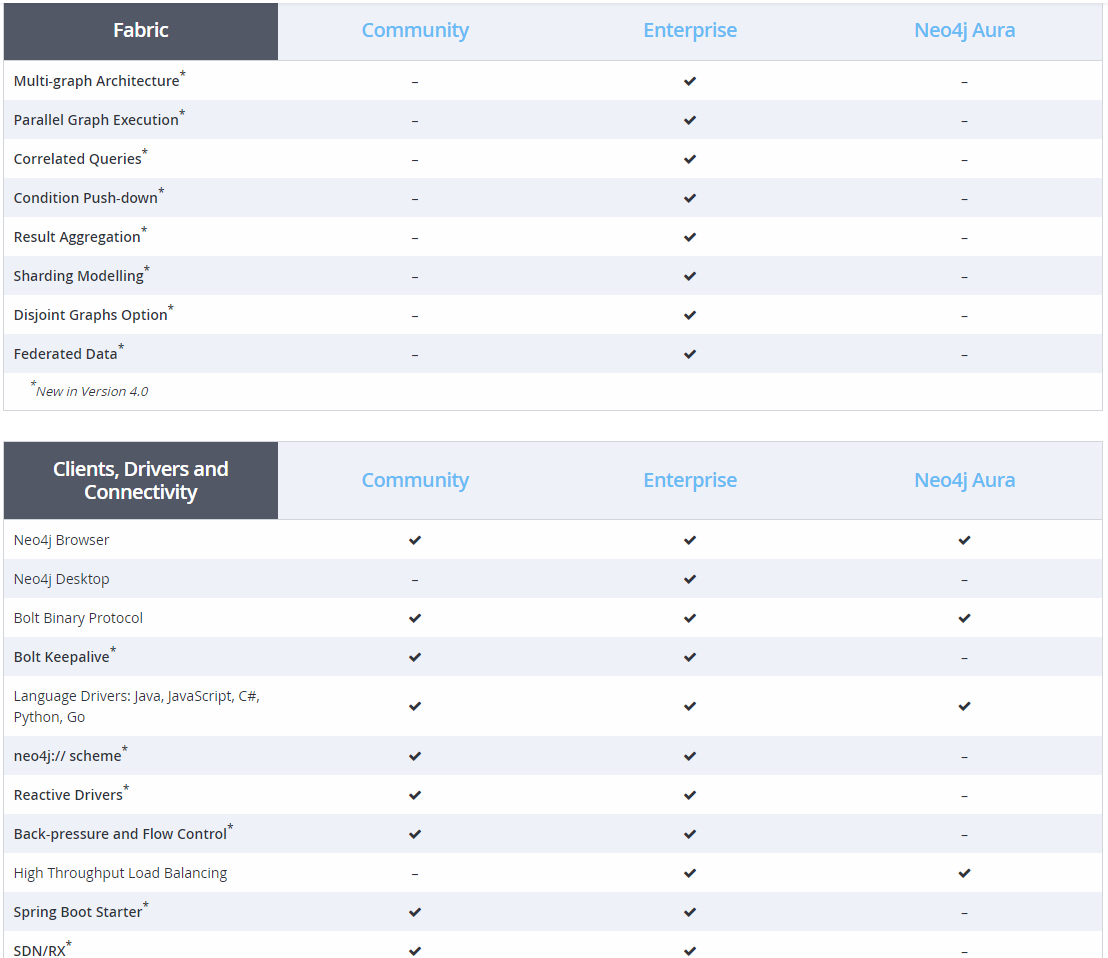Image resolution: width=1108 pixels, height=958 pixels.
Task: Select Back-pressure and Flow Control label
Action: pos(123,832)
